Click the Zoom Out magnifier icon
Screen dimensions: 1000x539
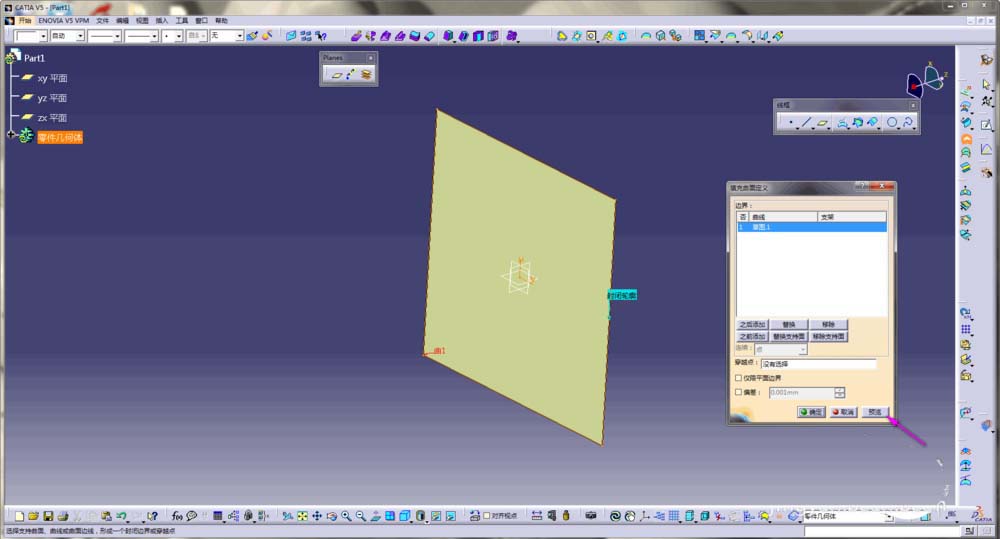(x=361, y=516)
